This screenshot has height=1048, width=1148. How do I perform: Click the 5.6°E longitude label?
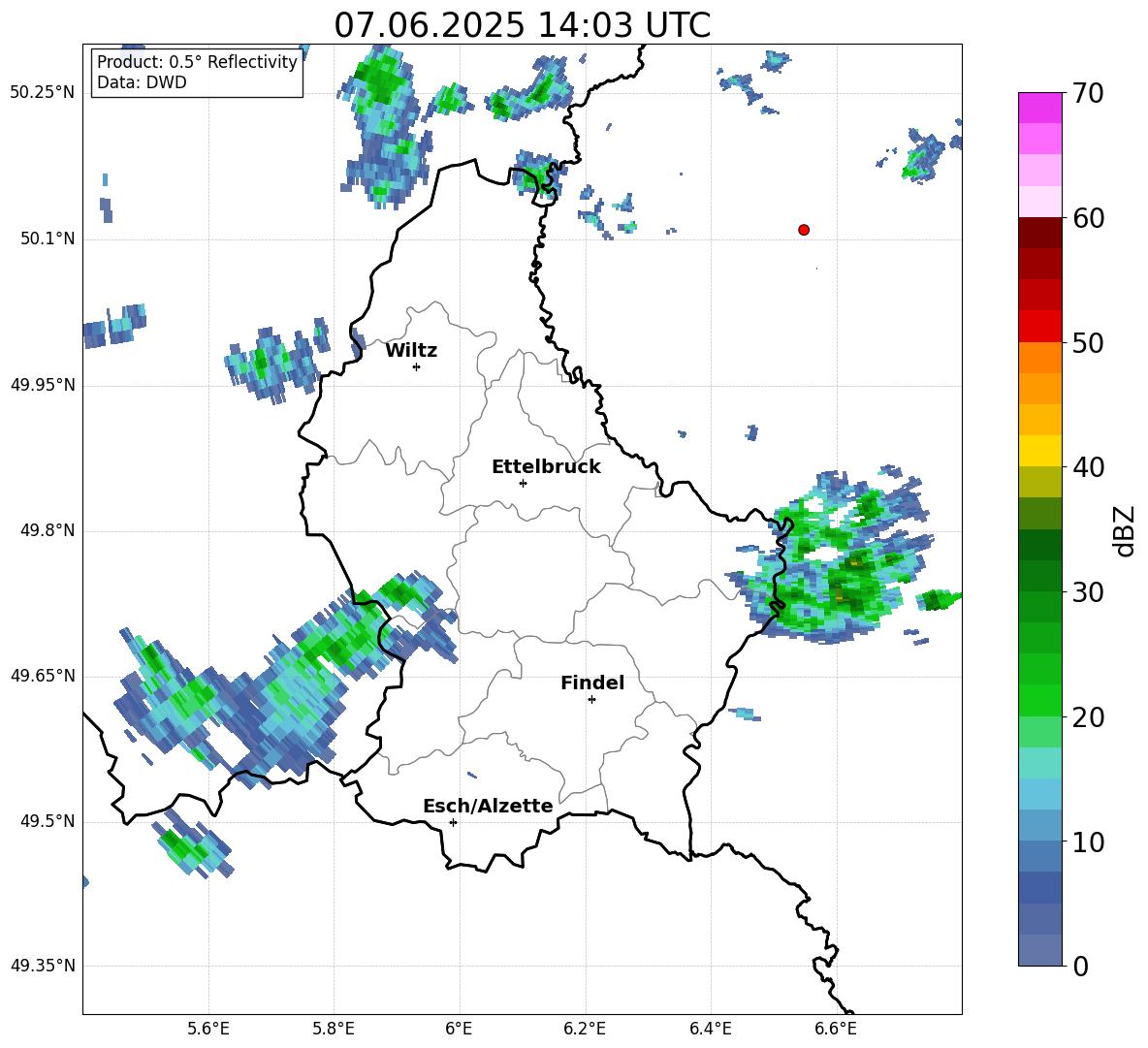208,1029
